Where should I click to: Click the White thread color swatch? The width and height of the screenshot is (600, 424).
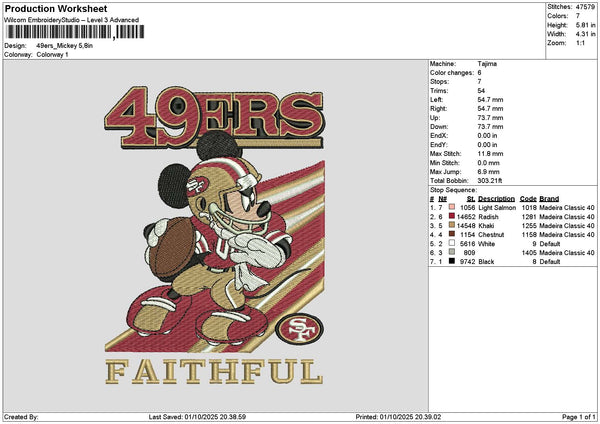(452, 243)
